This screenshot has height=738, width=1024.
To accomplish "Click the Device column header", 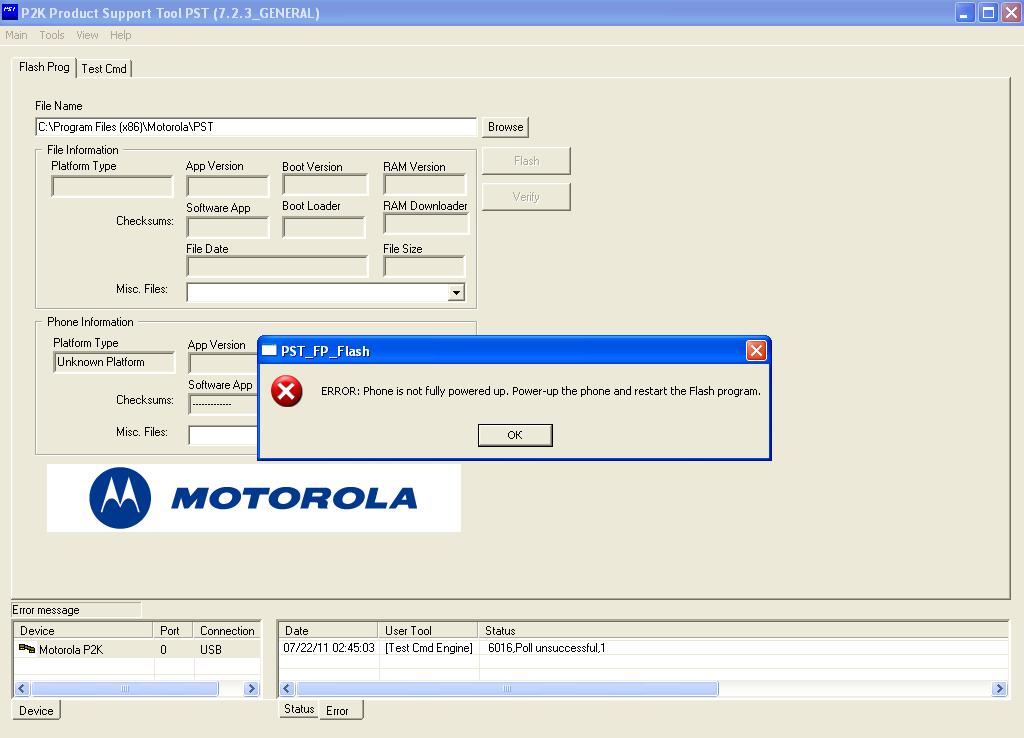I will tap(84, 630).
